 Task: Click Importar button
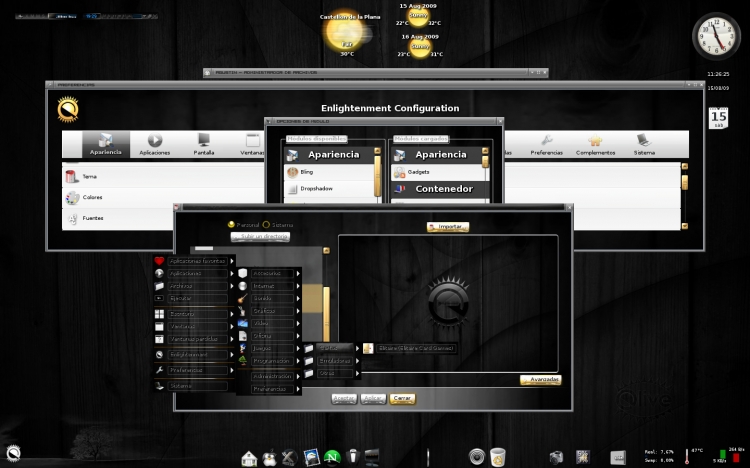click(x=448, y=227)
